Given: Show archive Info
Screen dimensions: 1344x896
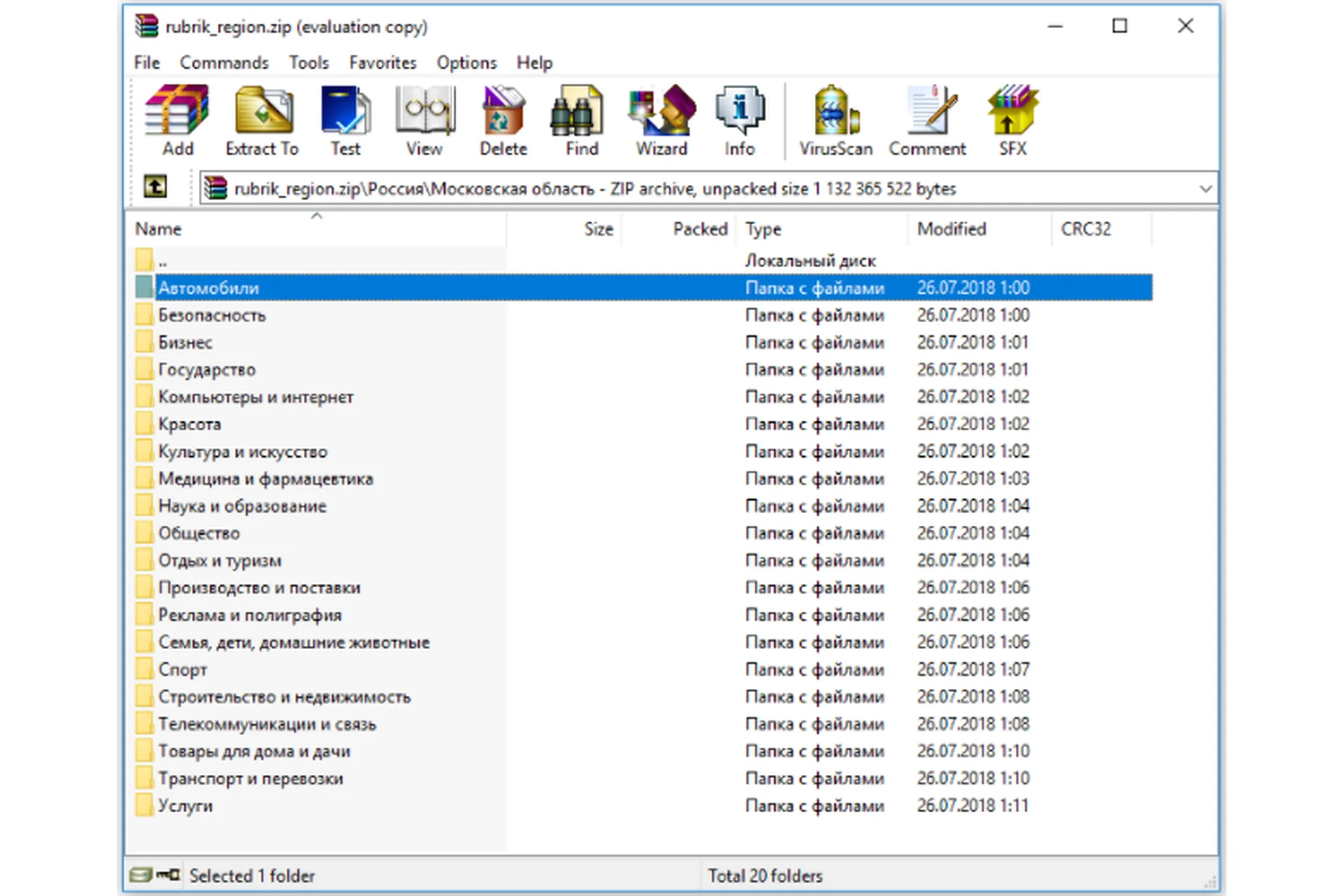Looking at the screenshot, I should (739, 120).
